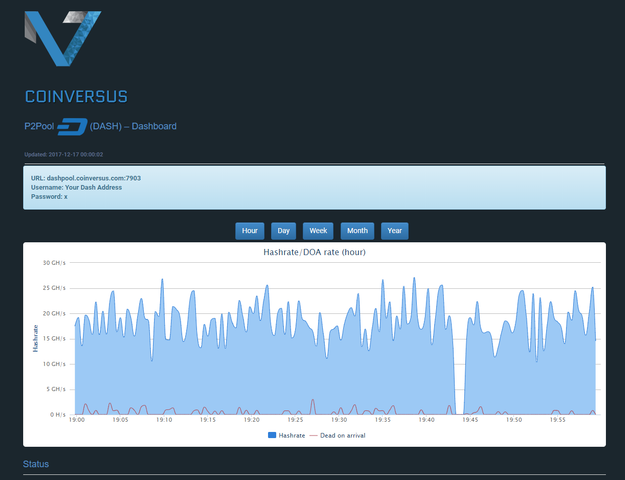Select the Week time range

[318, 231]
